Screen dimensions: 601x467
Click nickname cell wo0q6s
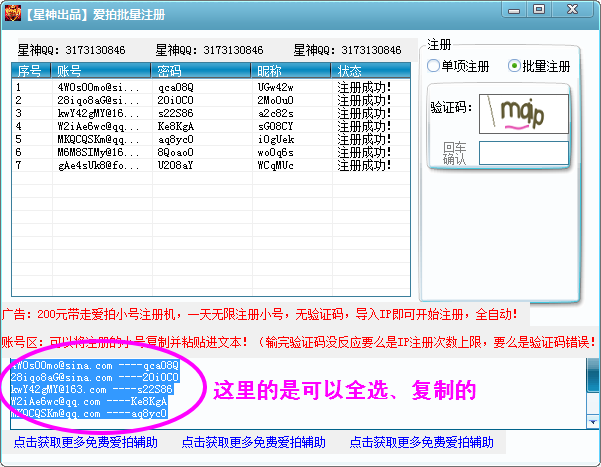point(276,153)
